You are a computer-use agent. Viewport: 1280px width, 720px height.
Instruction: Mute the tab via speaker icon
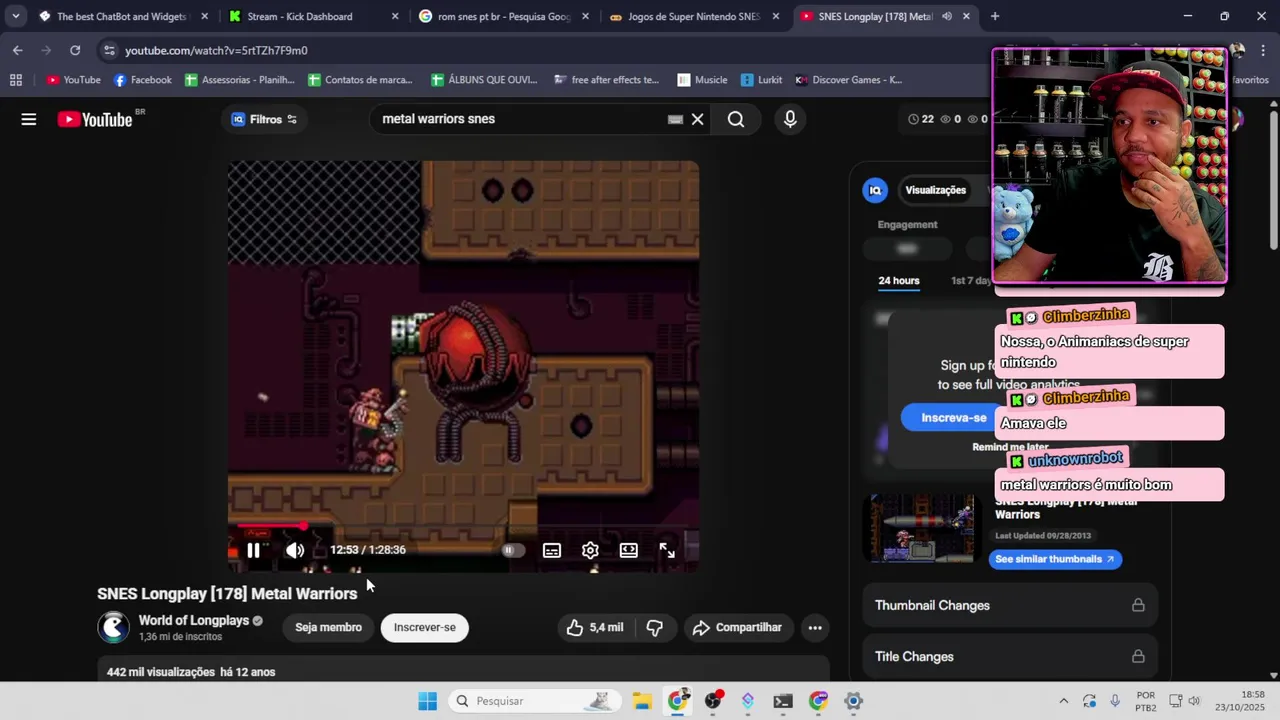[x=946, y=16]
